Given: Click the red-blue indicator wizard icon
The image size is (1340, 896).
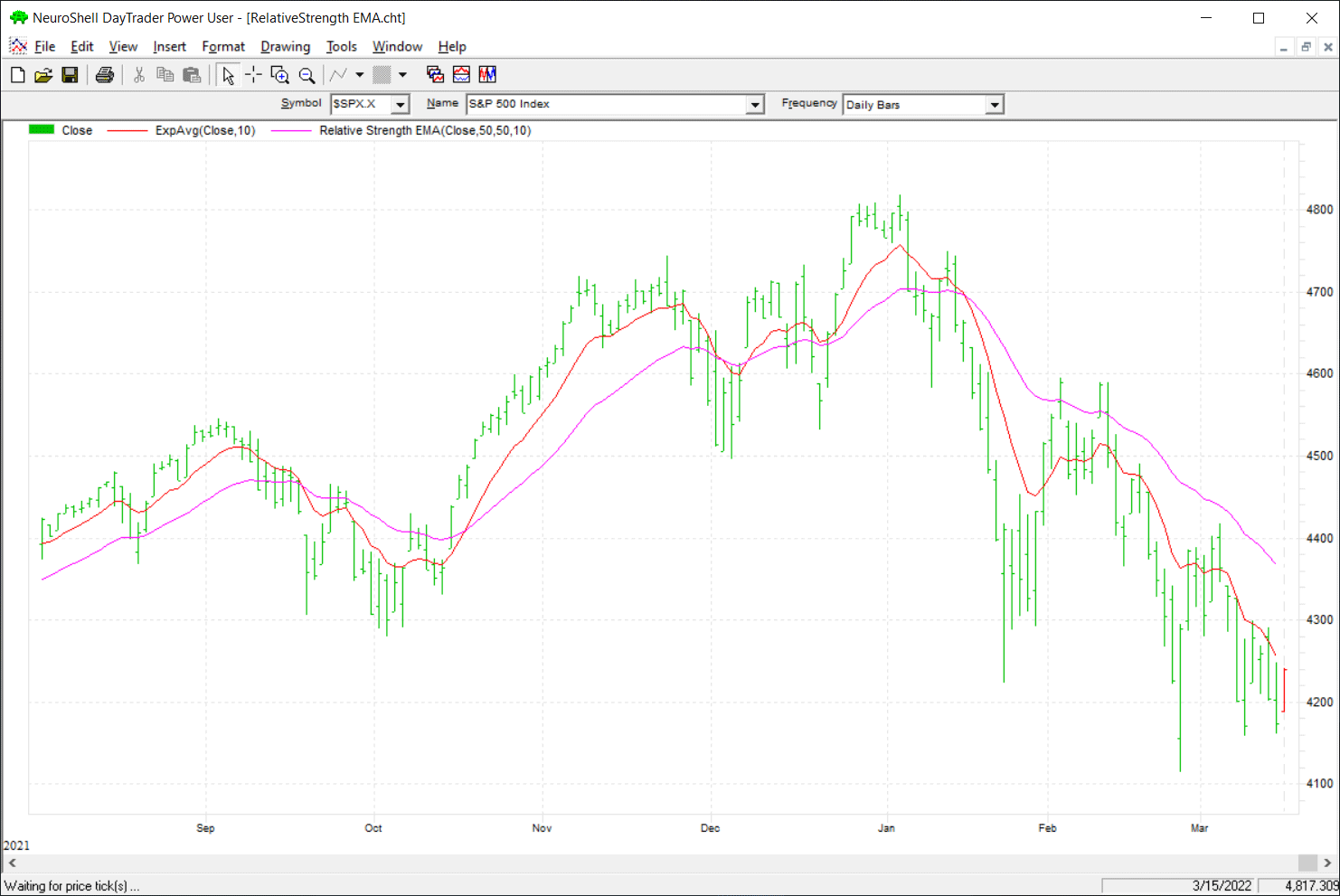Looking at the screenshot, I should 461,75.
